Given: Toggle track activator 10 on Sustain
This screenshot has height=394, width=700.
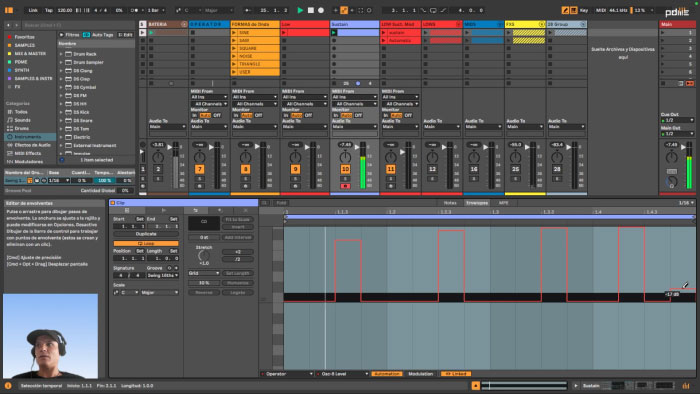Looking at the screenshot, I should (x=345, y=169).
